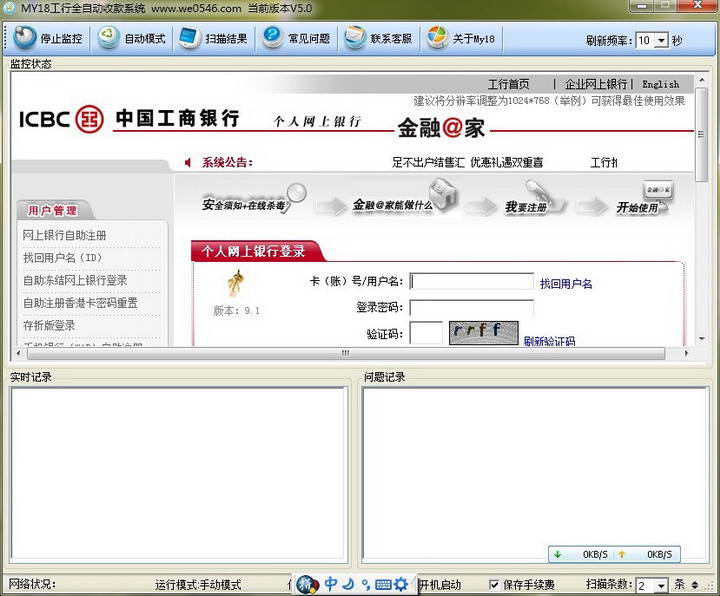720x596 pixels.
Task: Click 网络状况 status label
Action: point(32,585)
